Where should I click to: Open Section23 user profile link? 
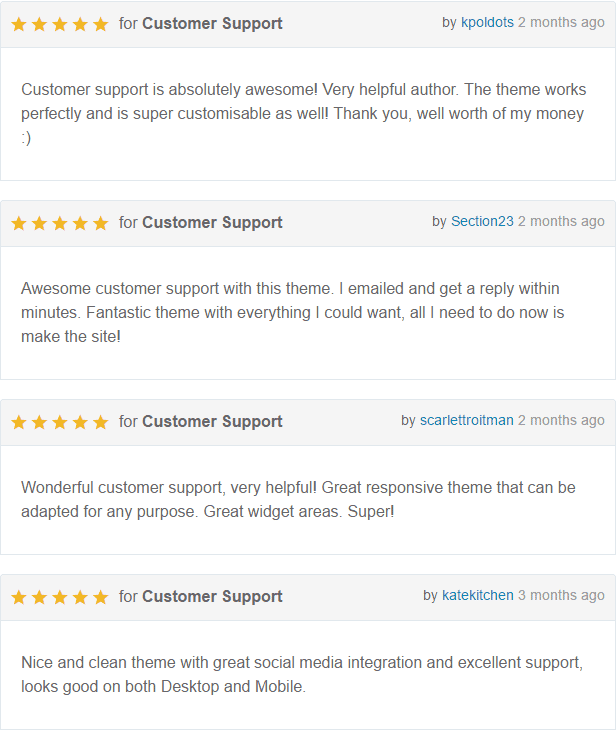(482, 221)
